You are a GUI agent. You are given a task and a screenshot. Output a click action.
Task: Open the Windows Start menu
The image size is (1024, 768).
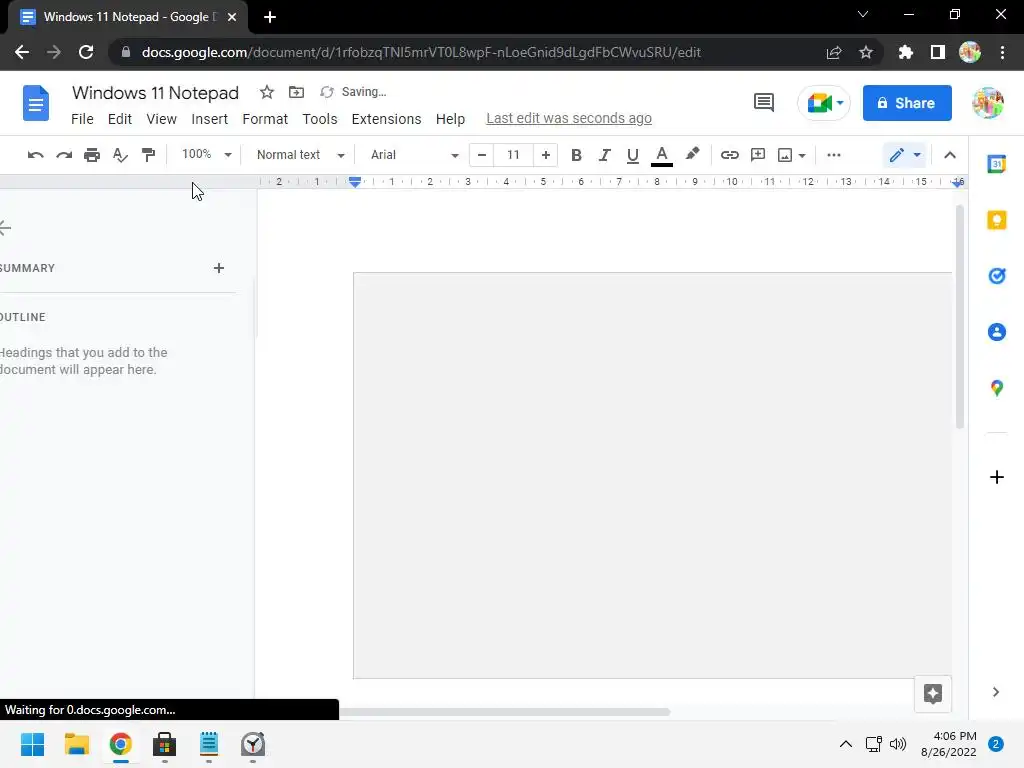pyautogui.click(x=33, y=744)
